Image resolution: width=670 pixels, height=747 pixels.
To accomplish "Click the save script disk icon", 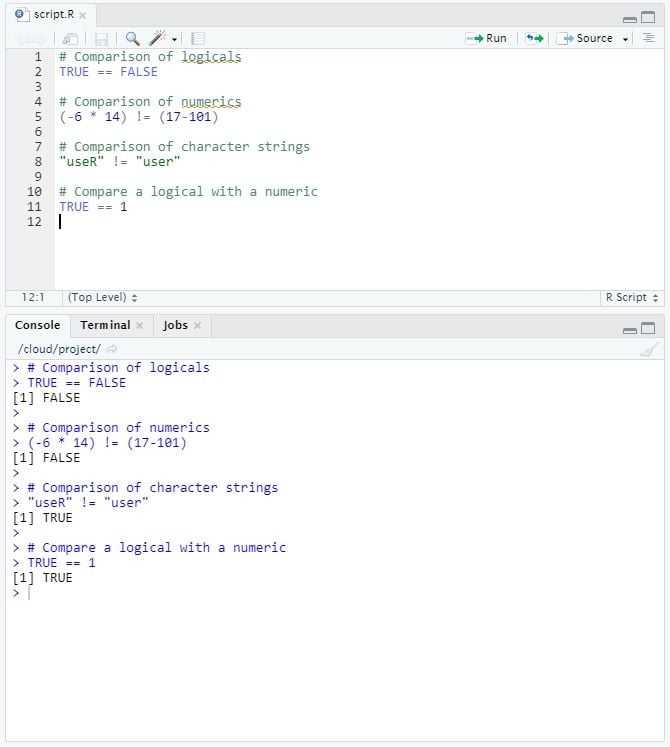I will point(101,38).
